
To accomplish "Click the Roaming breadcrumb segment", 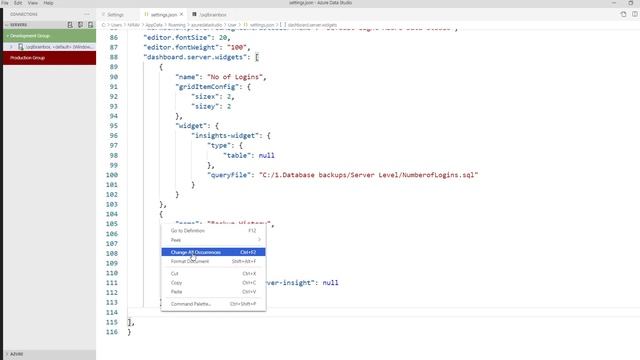I will [x=177, y=25].
